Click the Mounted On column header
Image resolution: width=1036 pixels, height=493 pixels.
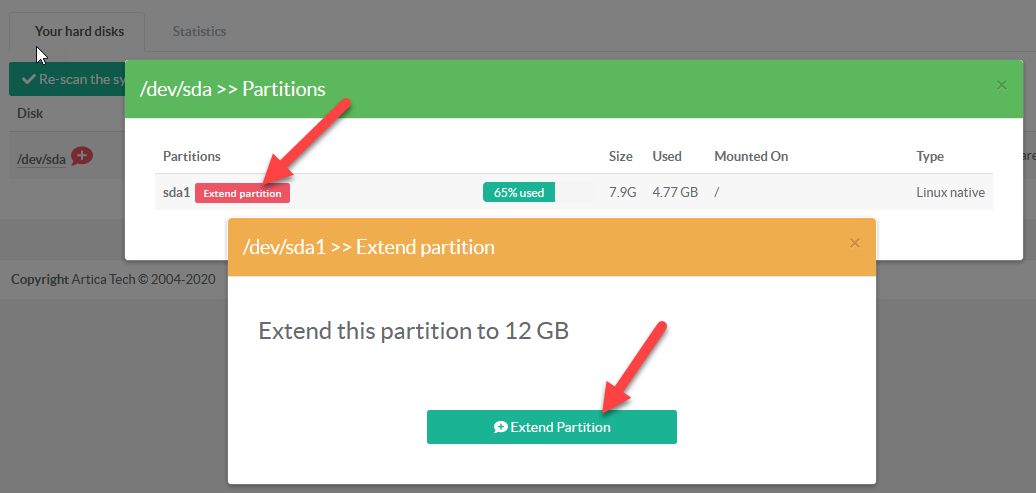click(751, 156)
